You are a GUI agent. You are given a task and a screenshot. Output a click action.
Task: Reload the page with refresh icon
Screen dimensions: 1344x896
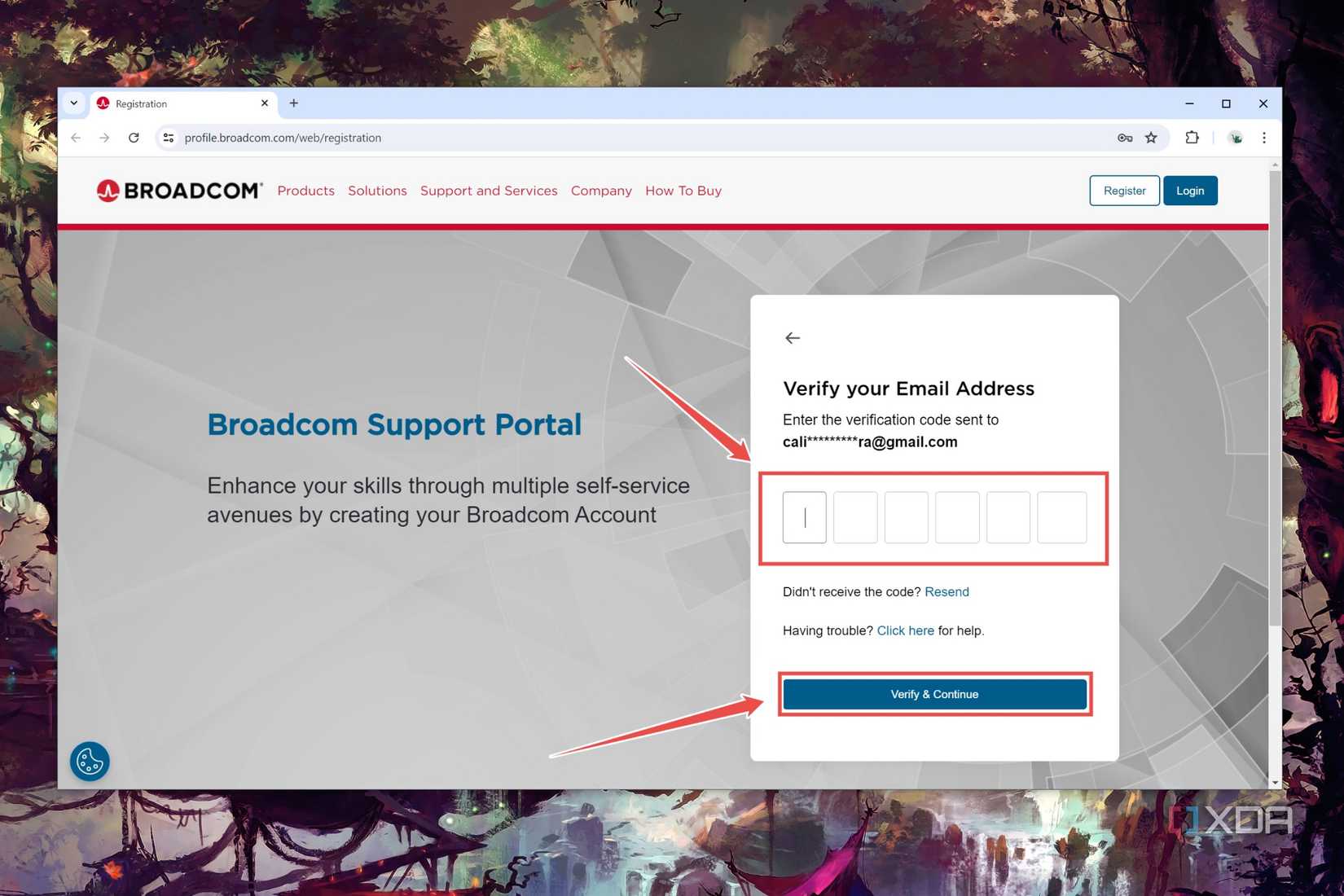click(x=134, y=138)
